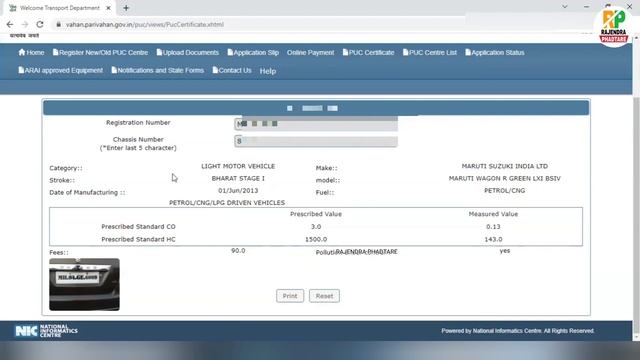View the PUC Centre List

tap(430, 52)
